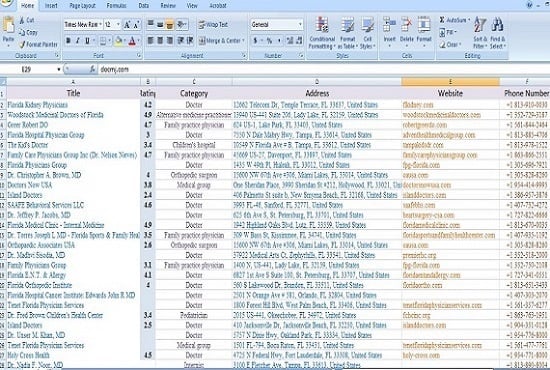Increase font size with Grow Font
This screenshot has height=370, width=550.
[x=127, y=25]
